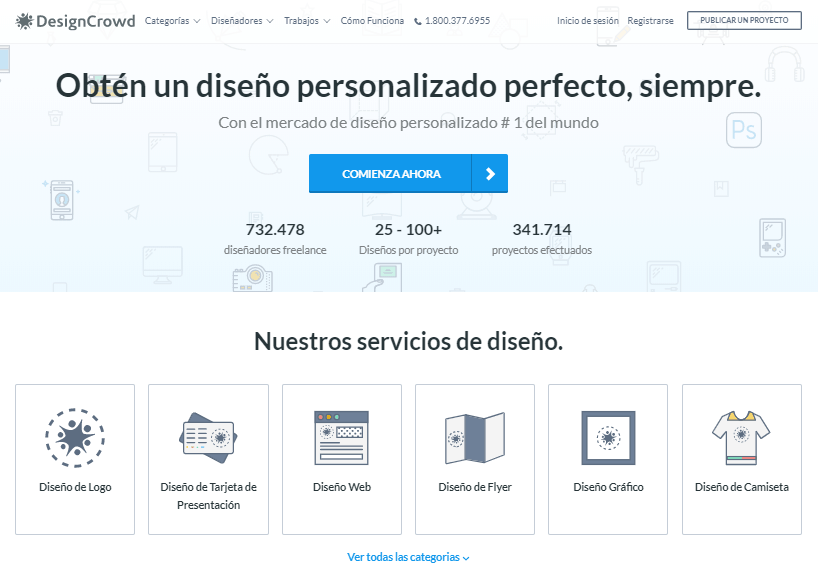Click the 25 - 100+ Diseños por proyecto figure
Viewport: 818px width, 579px height.
pyautogui.click(x=408, y=239)
